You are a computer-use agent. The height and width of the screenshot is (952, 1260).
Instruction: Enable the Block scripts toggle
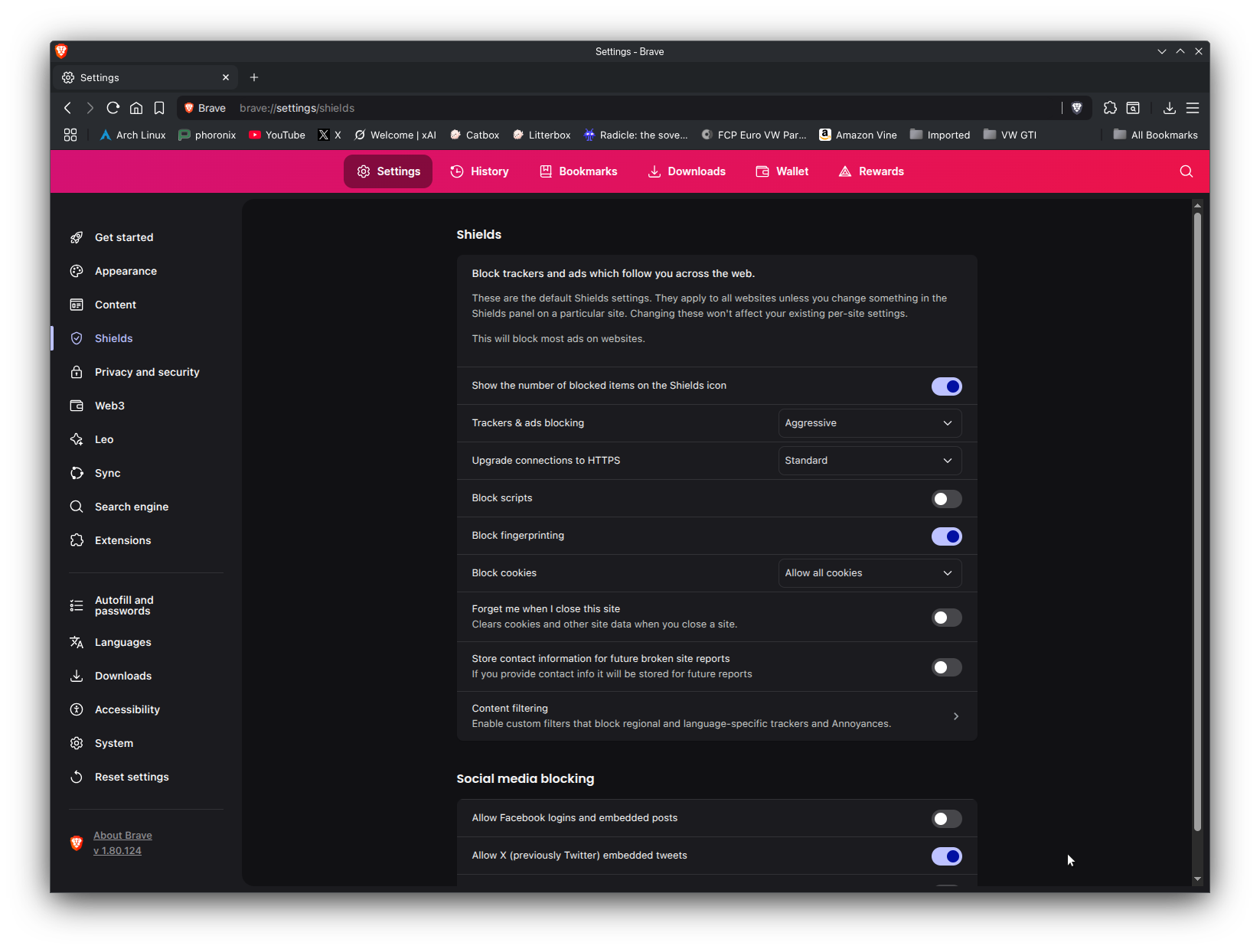(947, 499)
